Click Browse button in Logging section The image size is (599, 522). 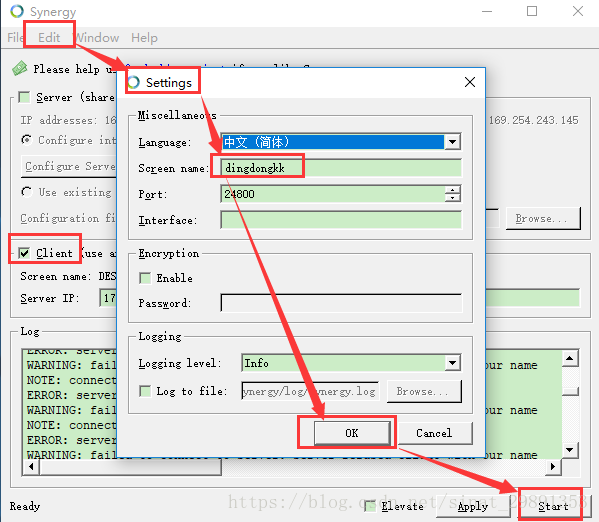(424, 391)
